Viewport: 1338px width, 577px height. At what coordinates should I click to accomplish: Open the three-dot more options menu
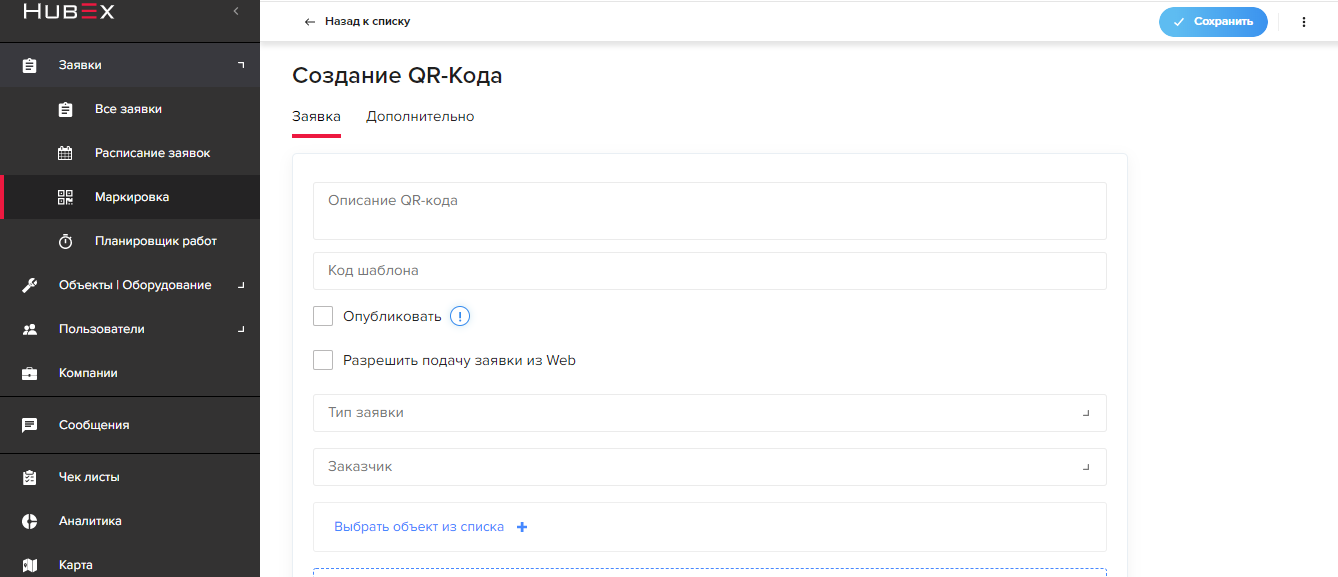(x=1304, y=22)
